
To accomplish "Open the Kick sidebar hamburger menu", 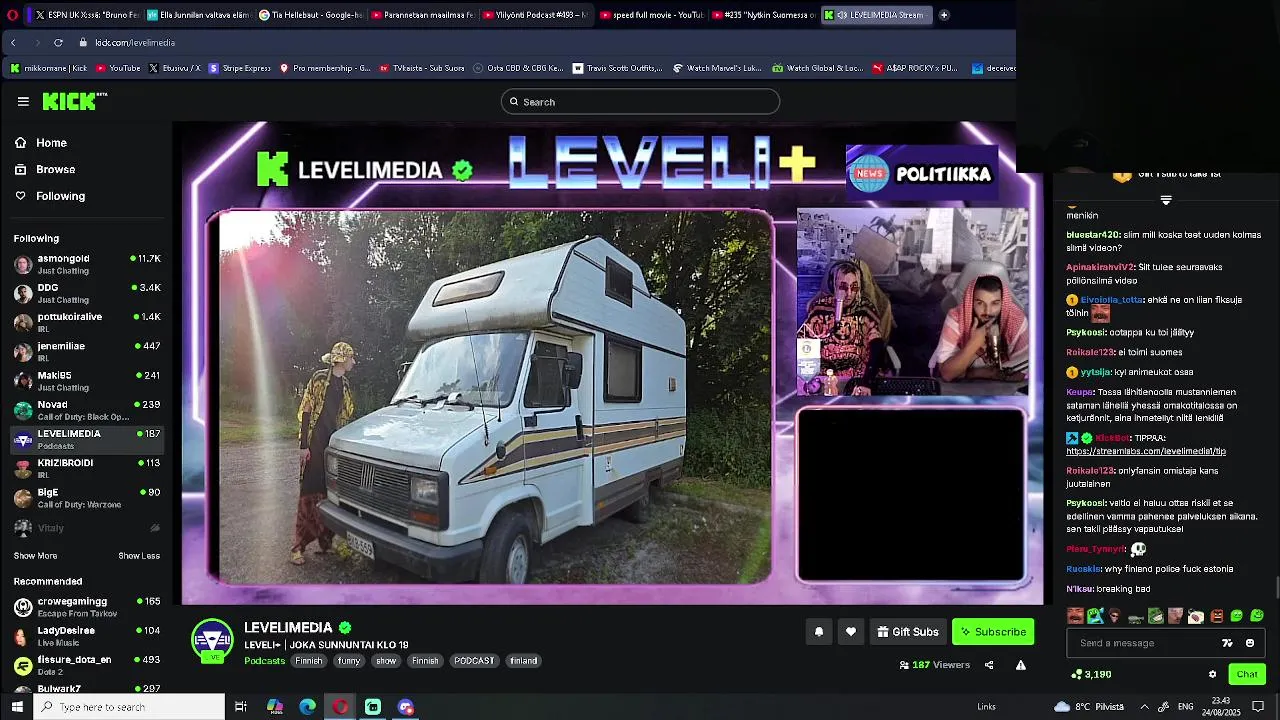I will 23,101.
